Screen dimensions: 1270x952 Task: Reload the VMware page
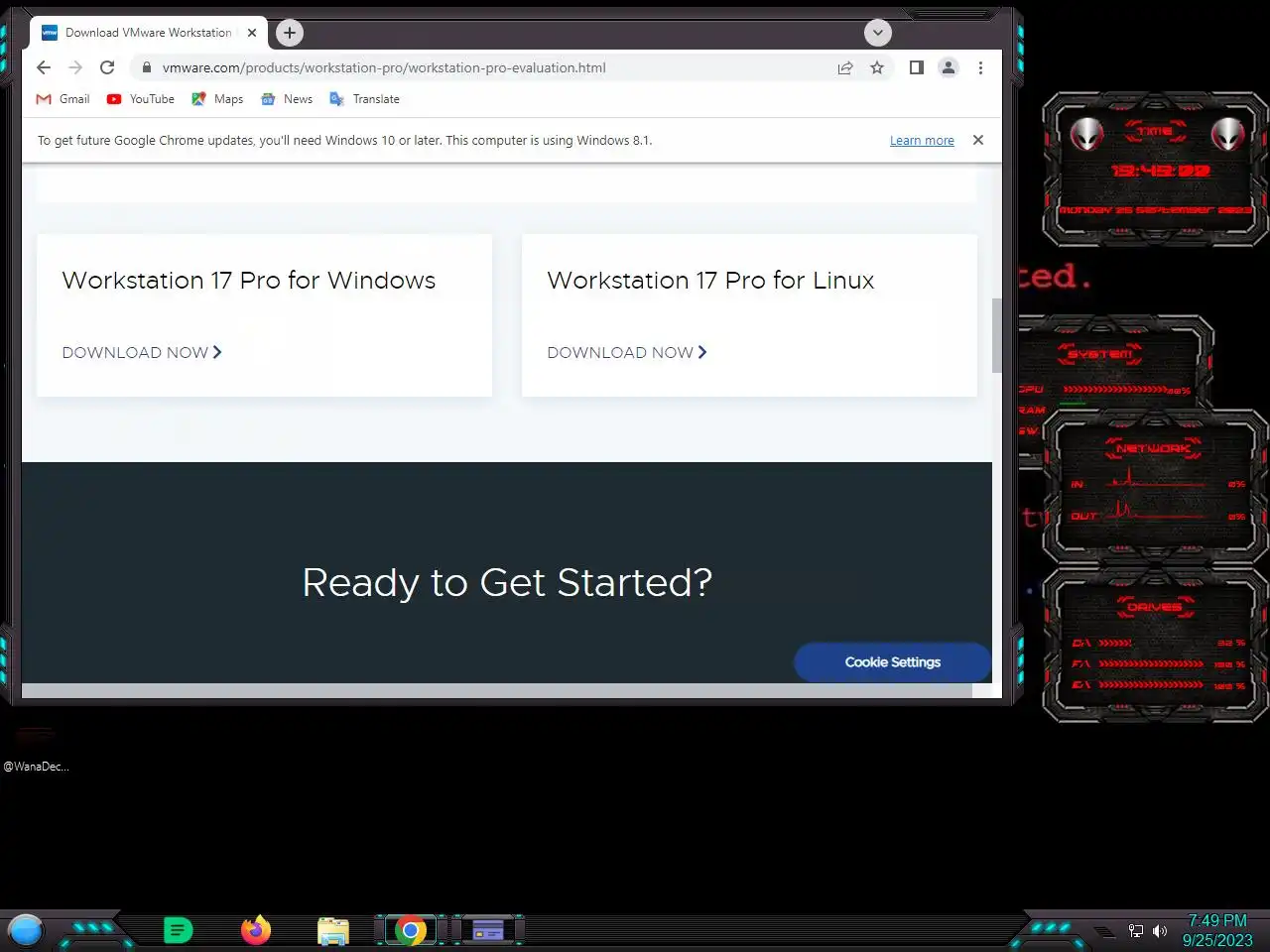pos(107,67)
